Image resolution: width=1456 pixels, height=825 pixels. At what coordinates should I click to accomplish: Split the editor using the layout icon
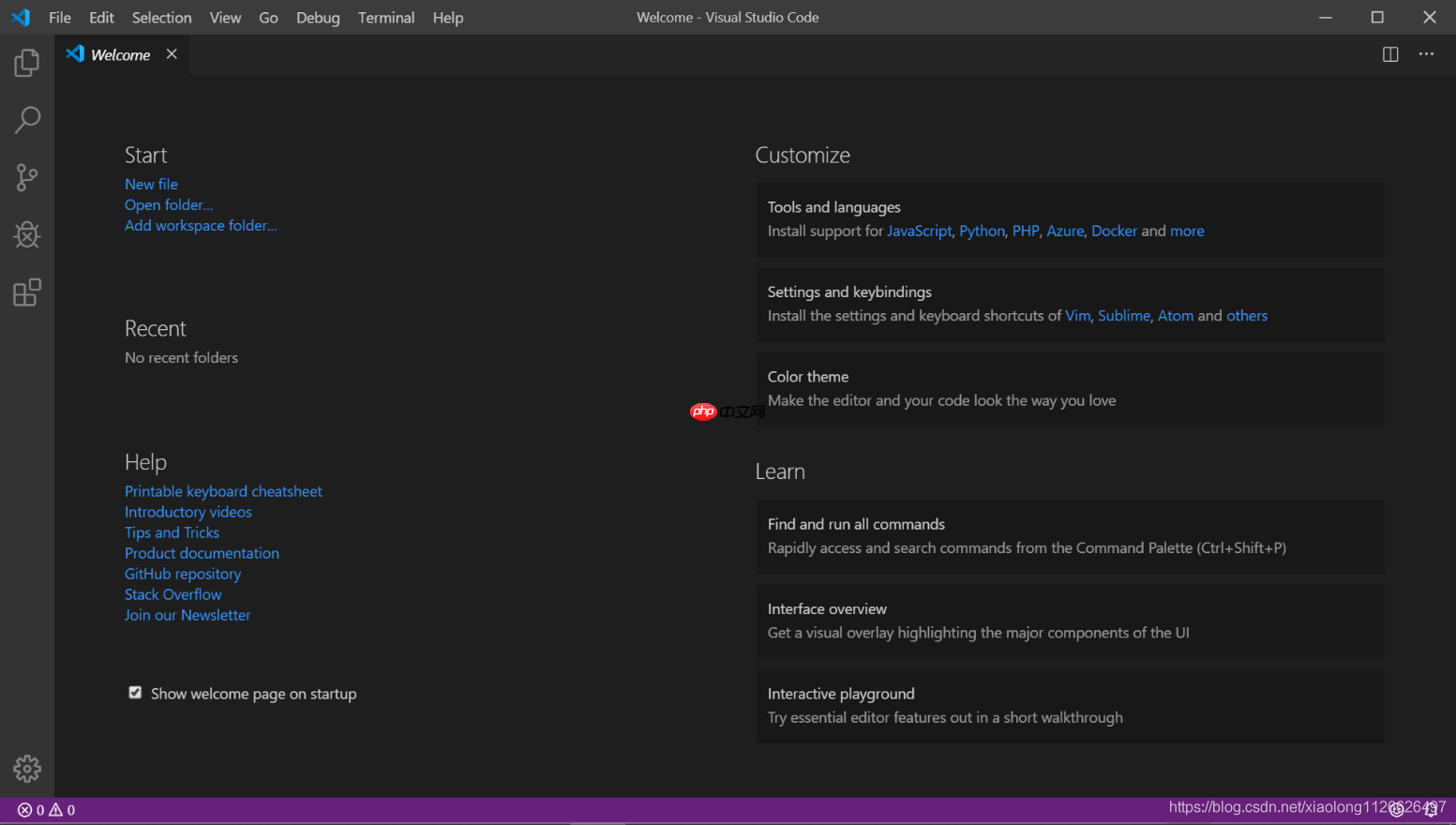click(1388, 53)
